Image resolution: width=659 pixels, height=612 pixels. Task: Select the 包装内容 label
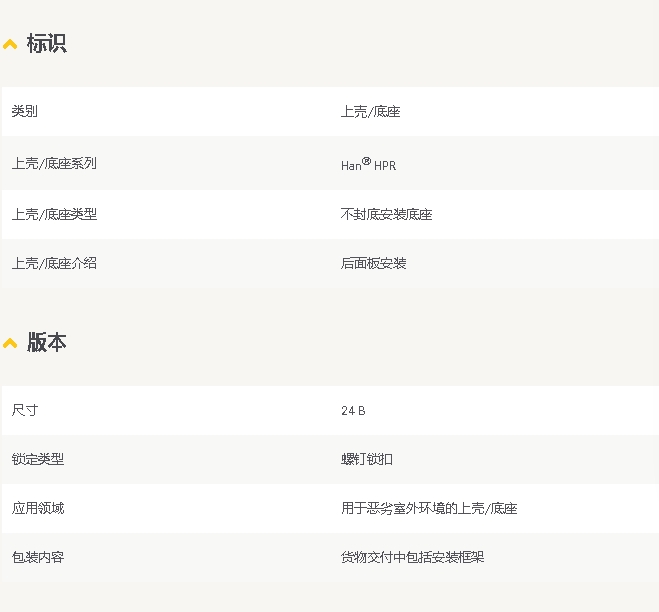click(38, 557)
